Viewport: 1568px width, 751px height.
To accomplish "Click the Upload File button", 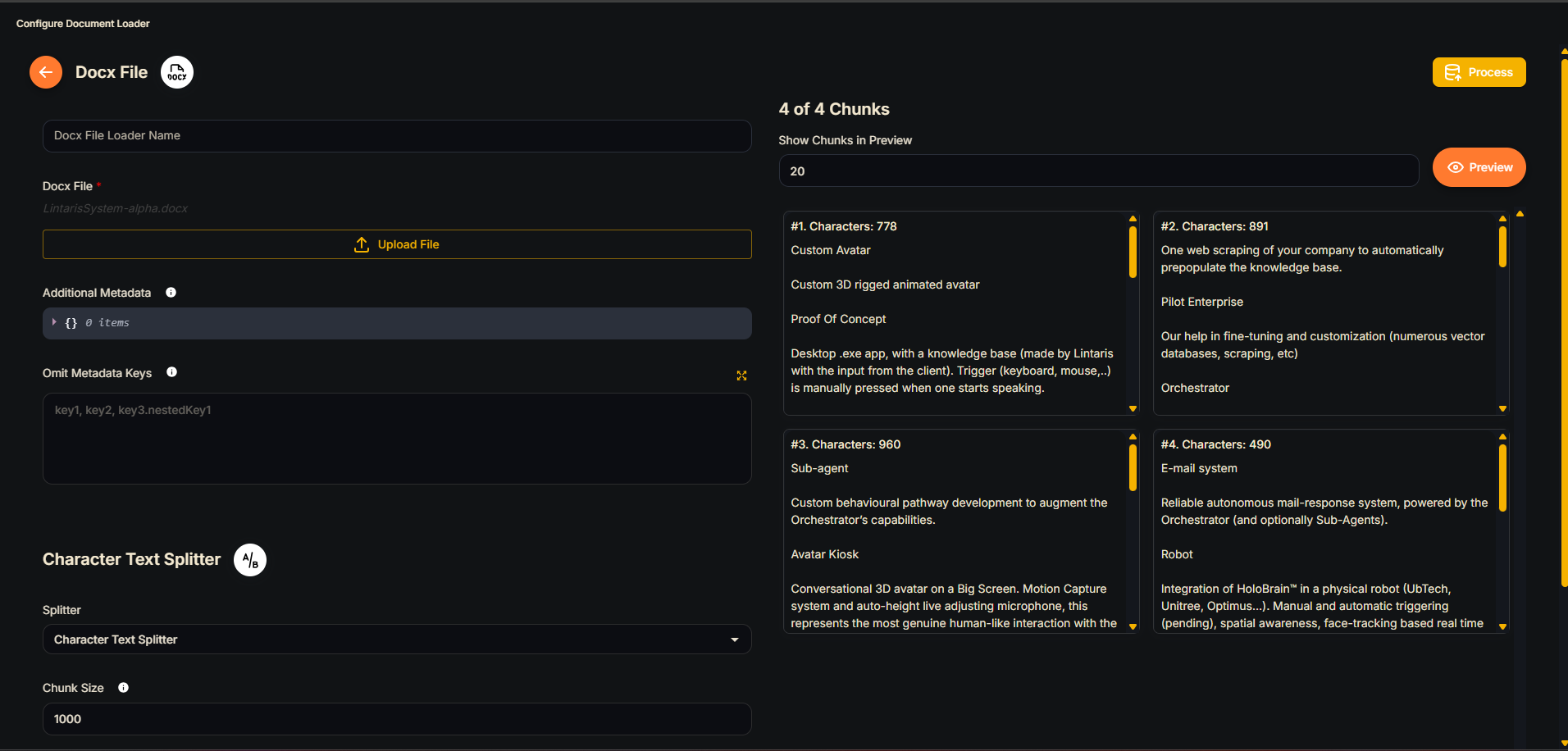I will click(x=397, y=244).
